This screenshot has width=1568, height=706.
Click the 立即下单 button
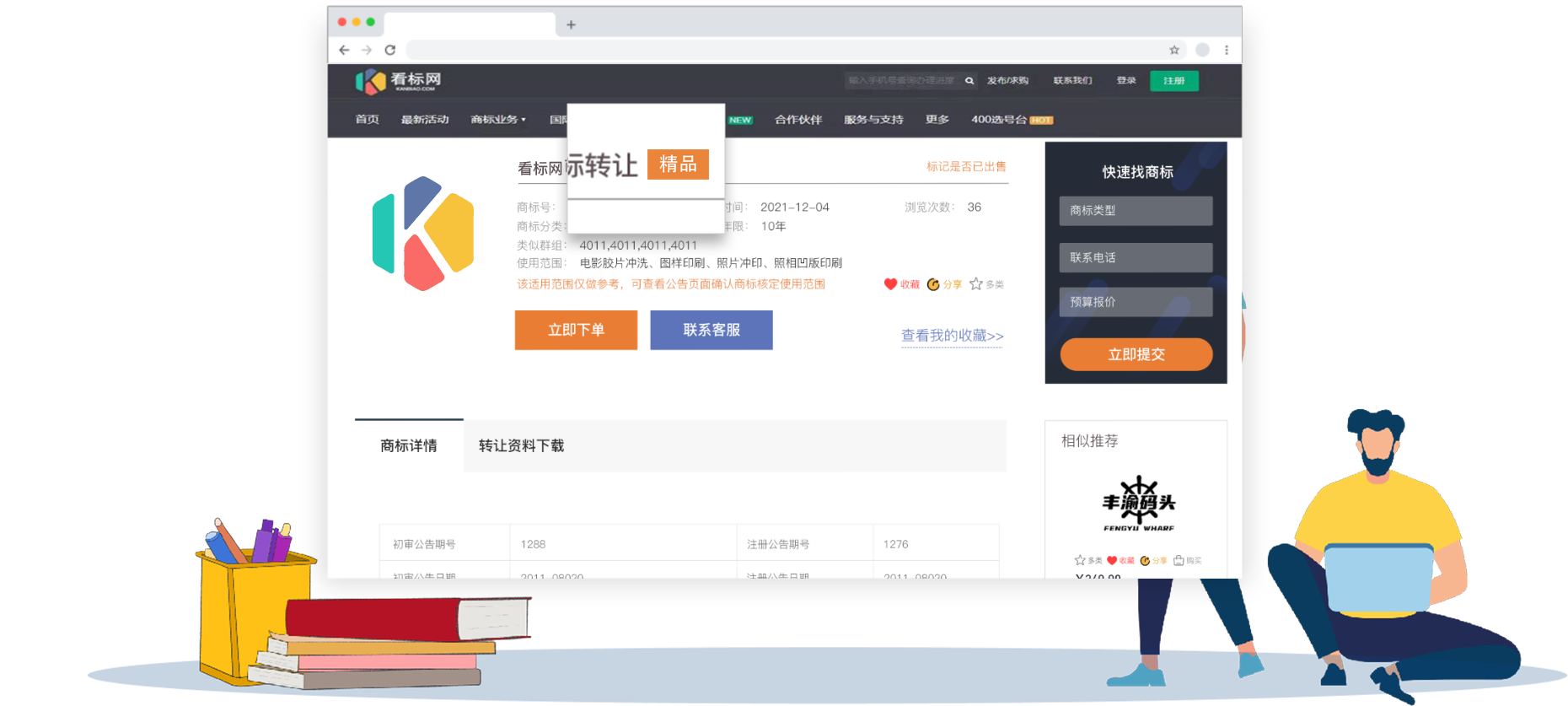576,330
